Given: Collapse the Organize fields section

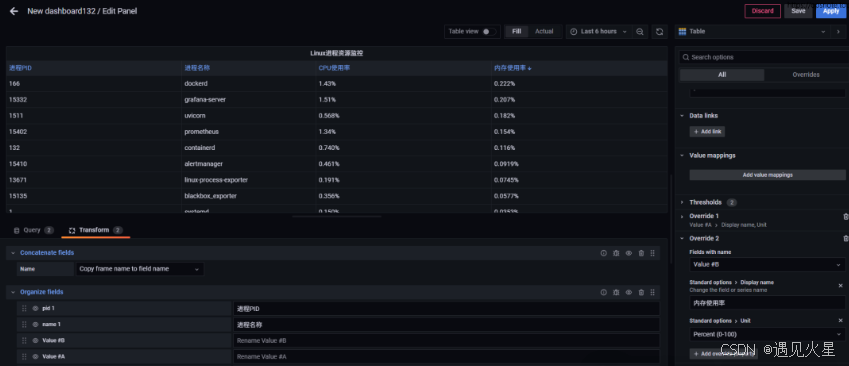Looking at the screenshot, I should [13, 292].
